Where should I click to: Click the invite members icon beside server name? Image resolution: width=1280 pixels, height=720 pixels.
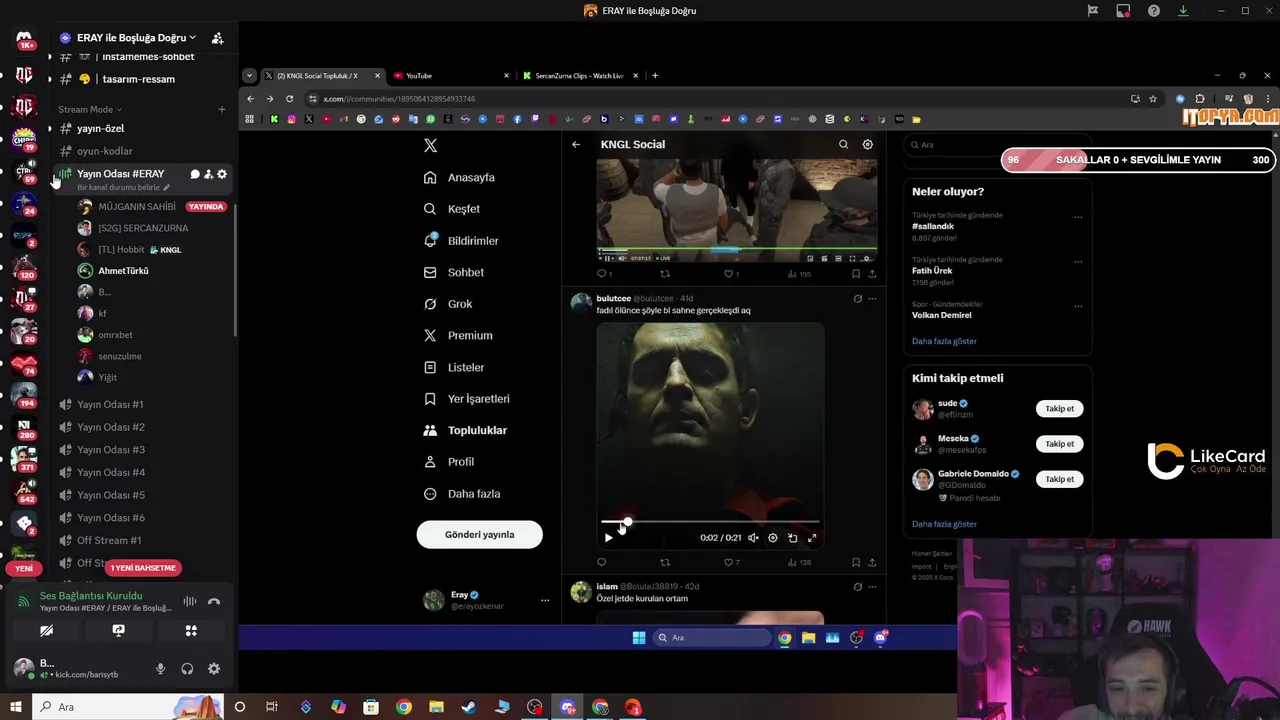click(x=217, y=38)
